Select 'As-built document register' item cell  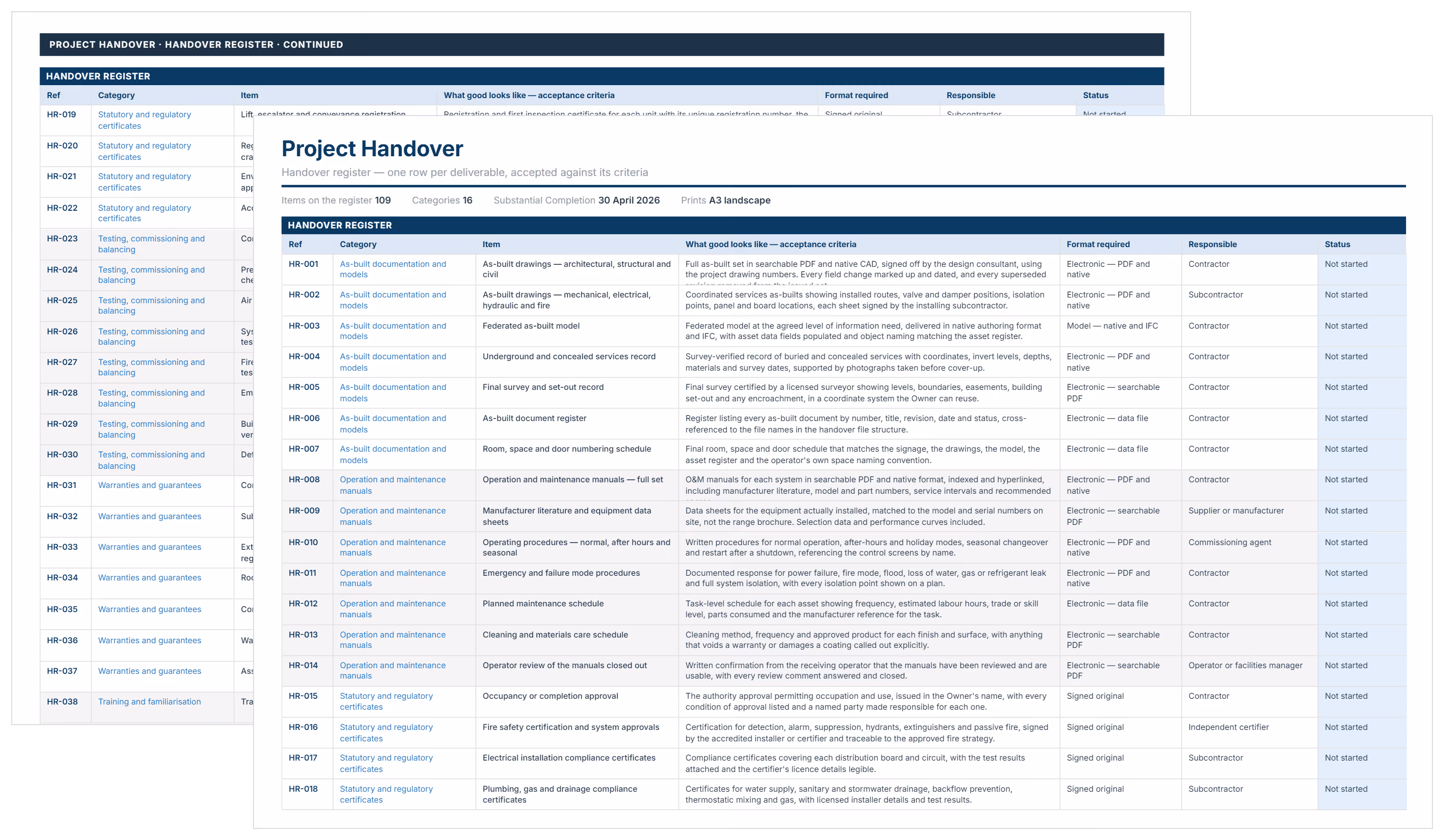(577, 424)
